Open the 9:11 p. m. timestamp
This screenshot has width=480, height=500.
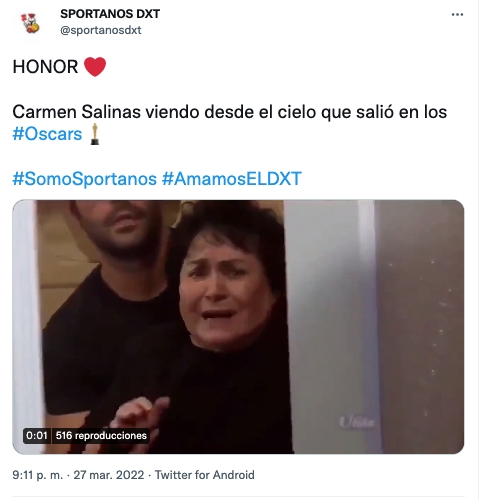[37, 475]
